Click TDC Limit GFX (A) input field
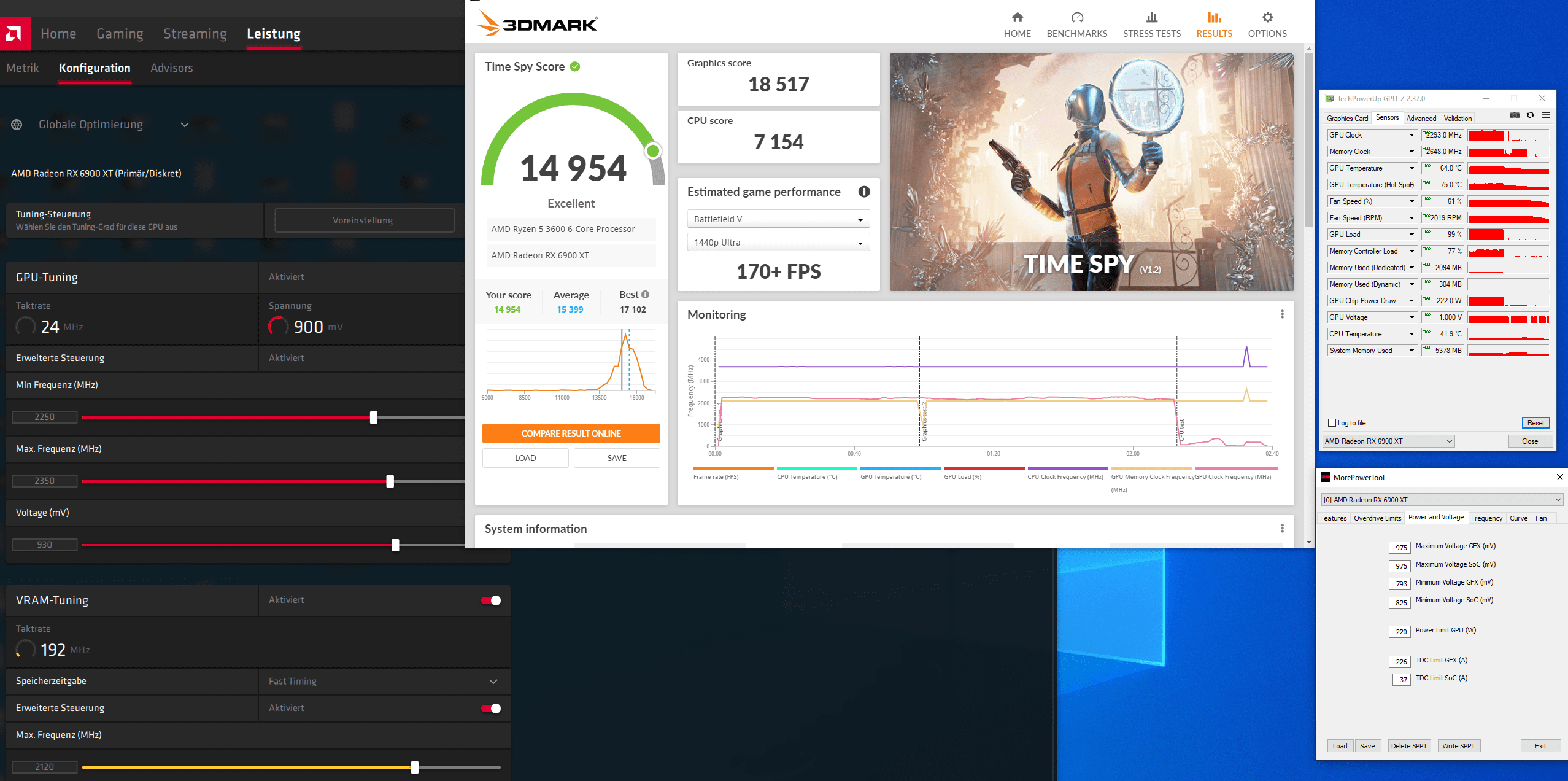Viewport: 1568px width, 781px height. point(1400,661)
